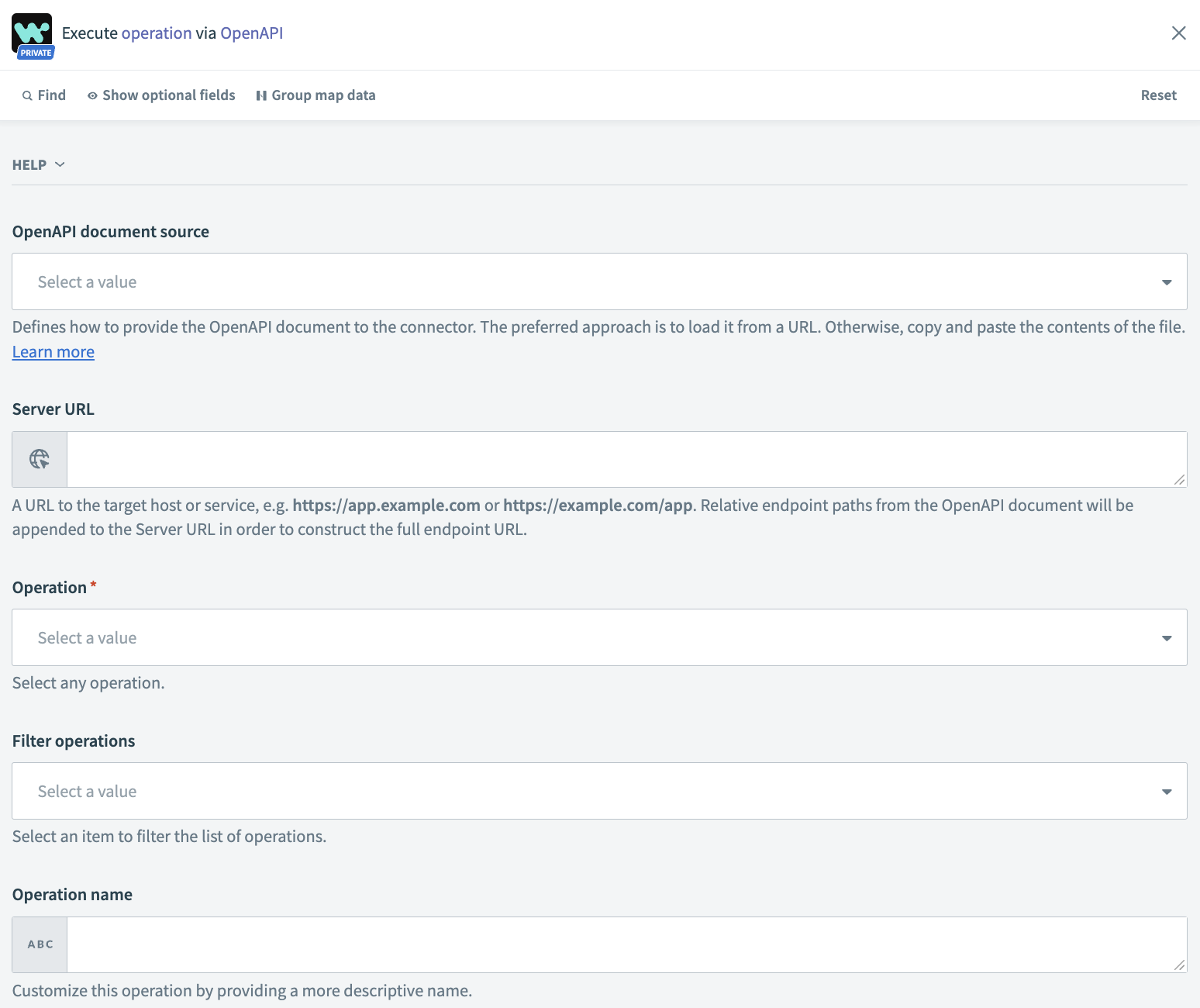The image size is (1200, 1008).
Task: Click the globe icon beside Server URL
Action: click(40, 459)
